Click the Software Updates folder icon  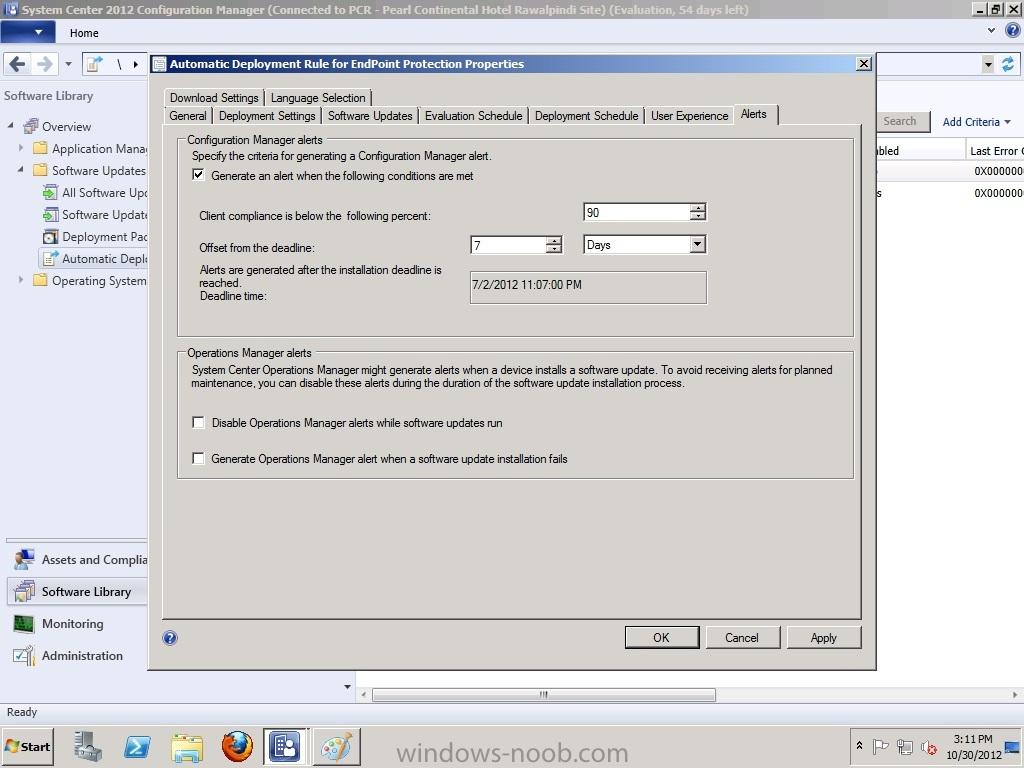tap(40, 170)
